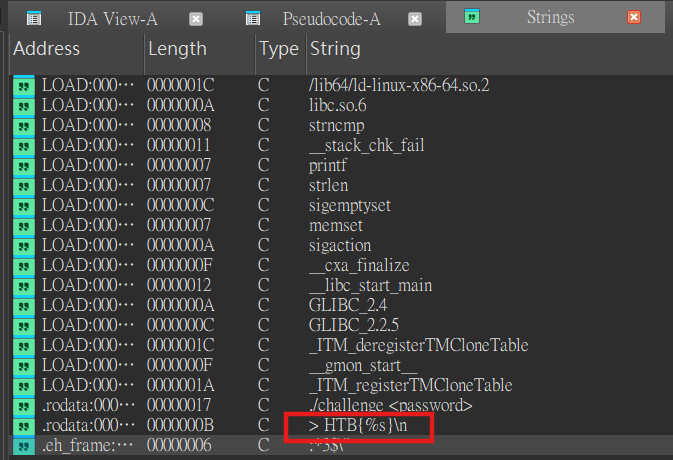The height and width of the screenshot is (460, 673).
Task: Click the string icon for HTB{%s} row
Action: (24, 425)
